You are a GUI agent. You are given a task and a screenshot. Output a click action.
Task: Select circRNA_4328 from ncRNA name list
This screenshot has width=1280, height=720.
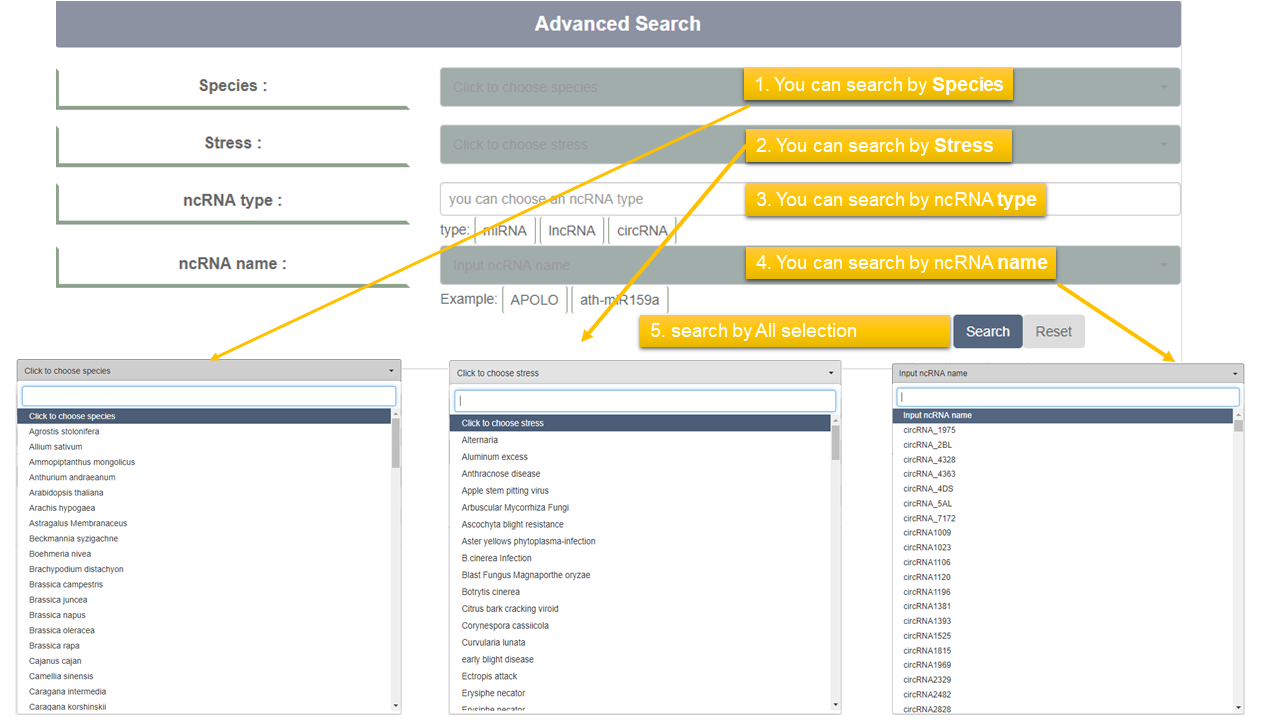point(929,460)
